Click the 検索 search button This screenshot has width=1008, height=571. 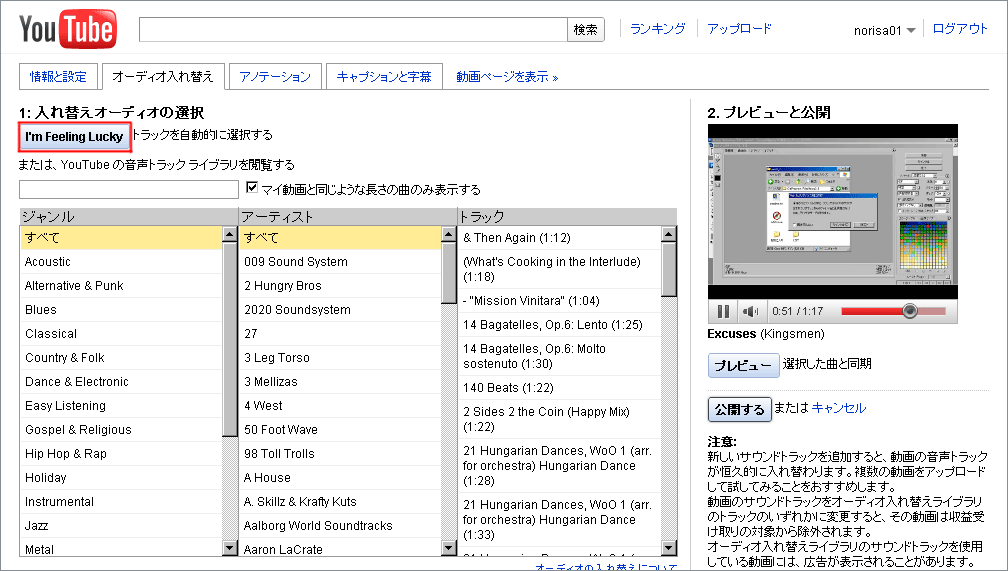[585, 30]
